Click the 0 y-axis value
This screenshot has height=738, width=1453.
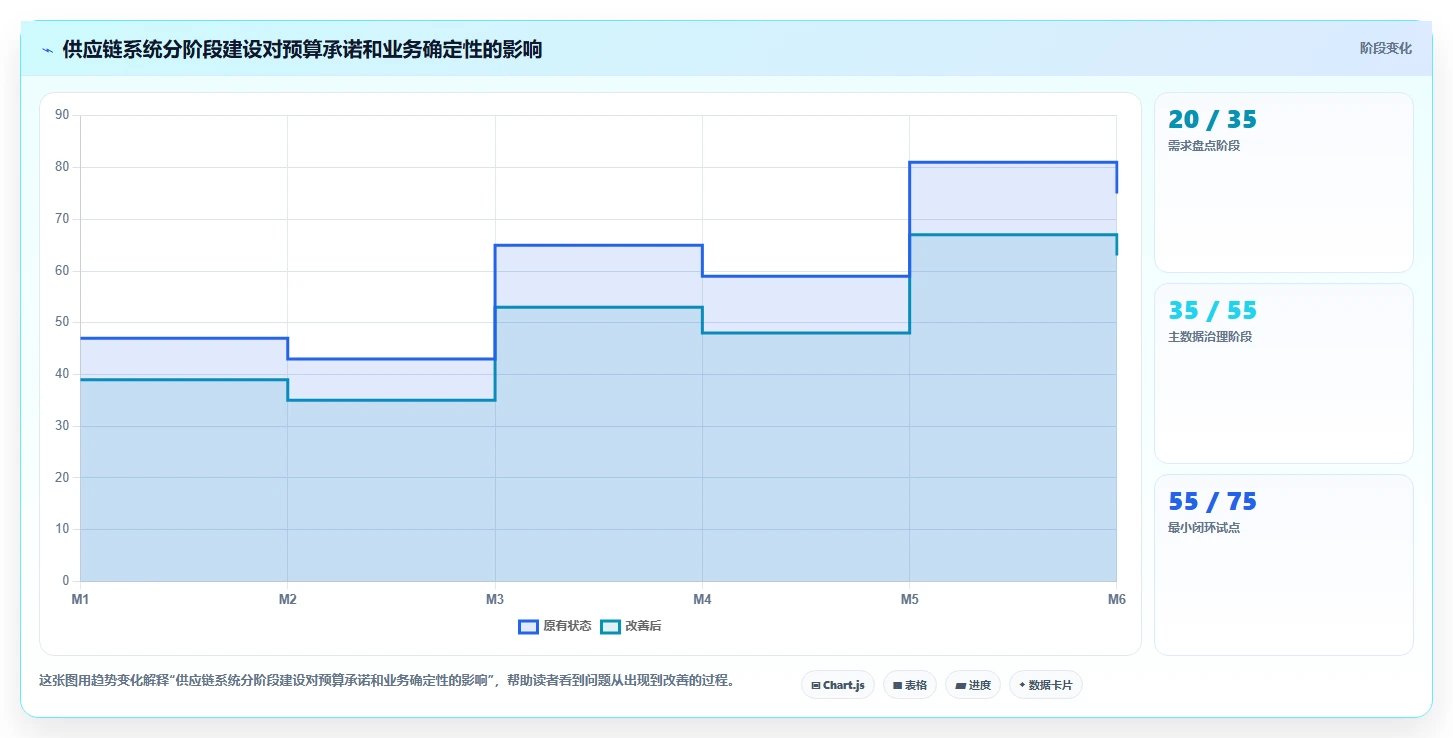pyautogui.click(x=66, y=581)
